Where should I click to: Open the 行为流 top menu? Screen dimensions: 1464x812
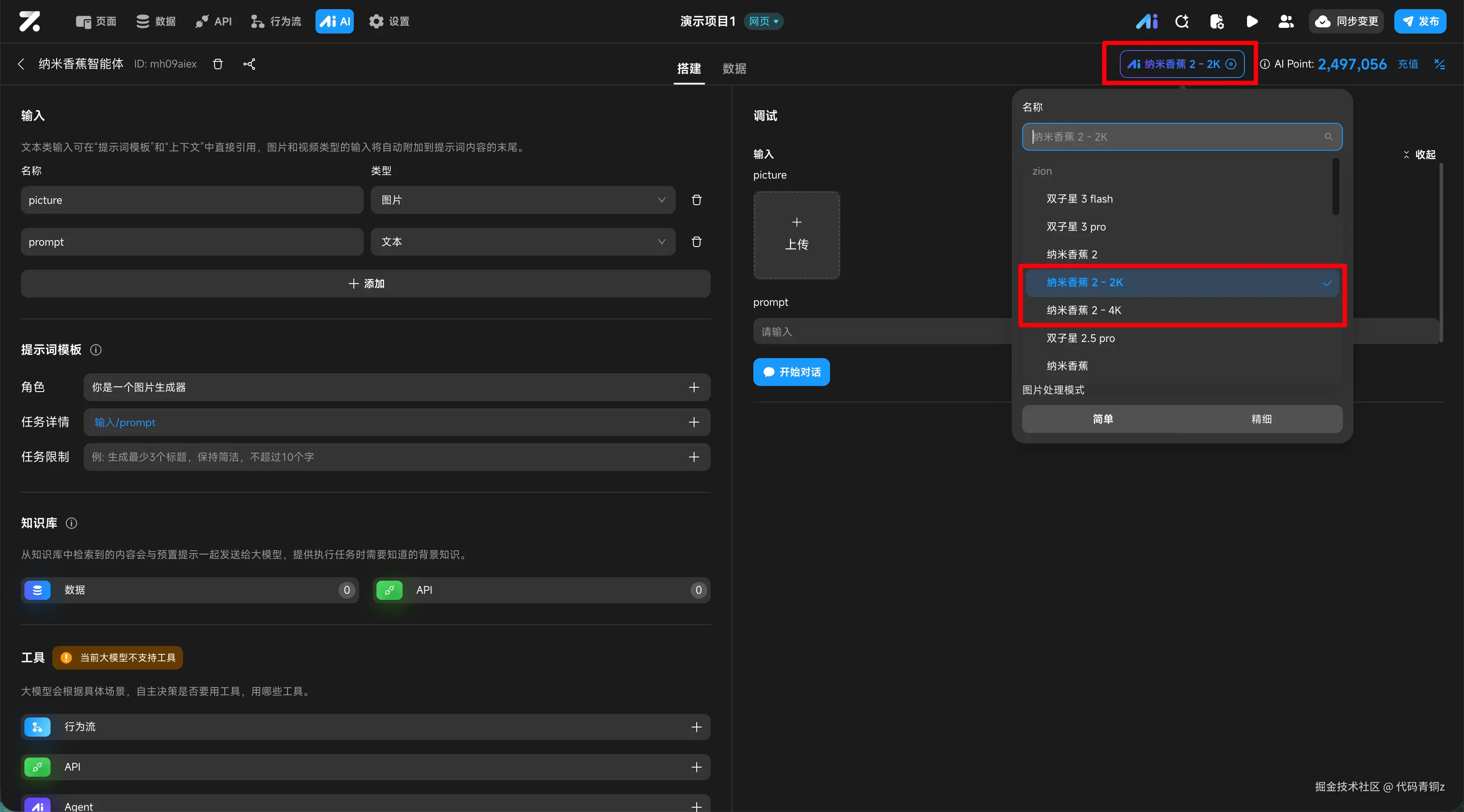pos(276,22)
